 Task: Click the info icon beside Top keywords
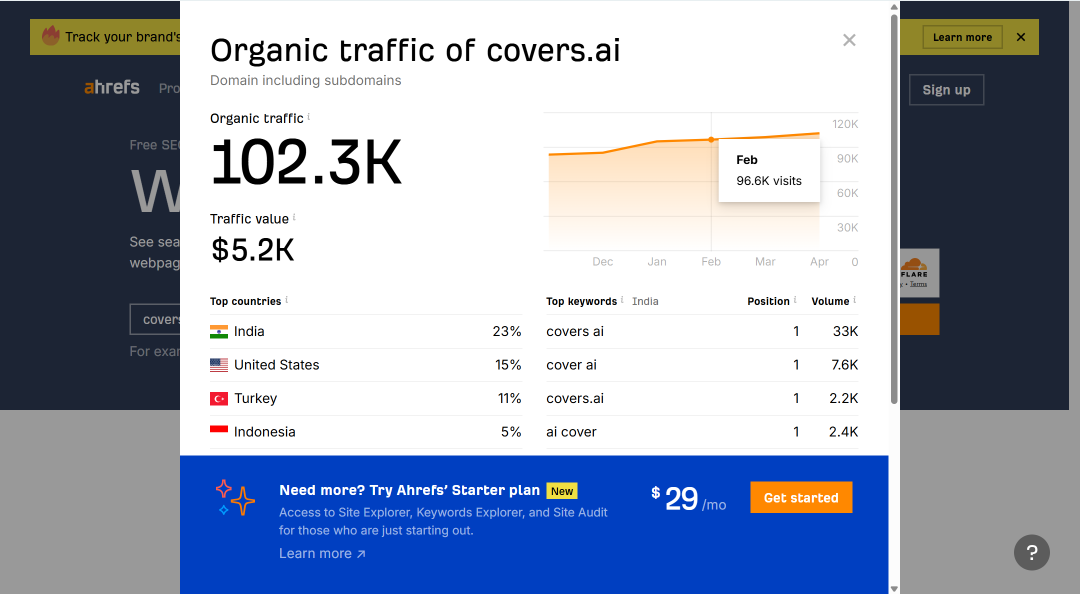(622, 300)
